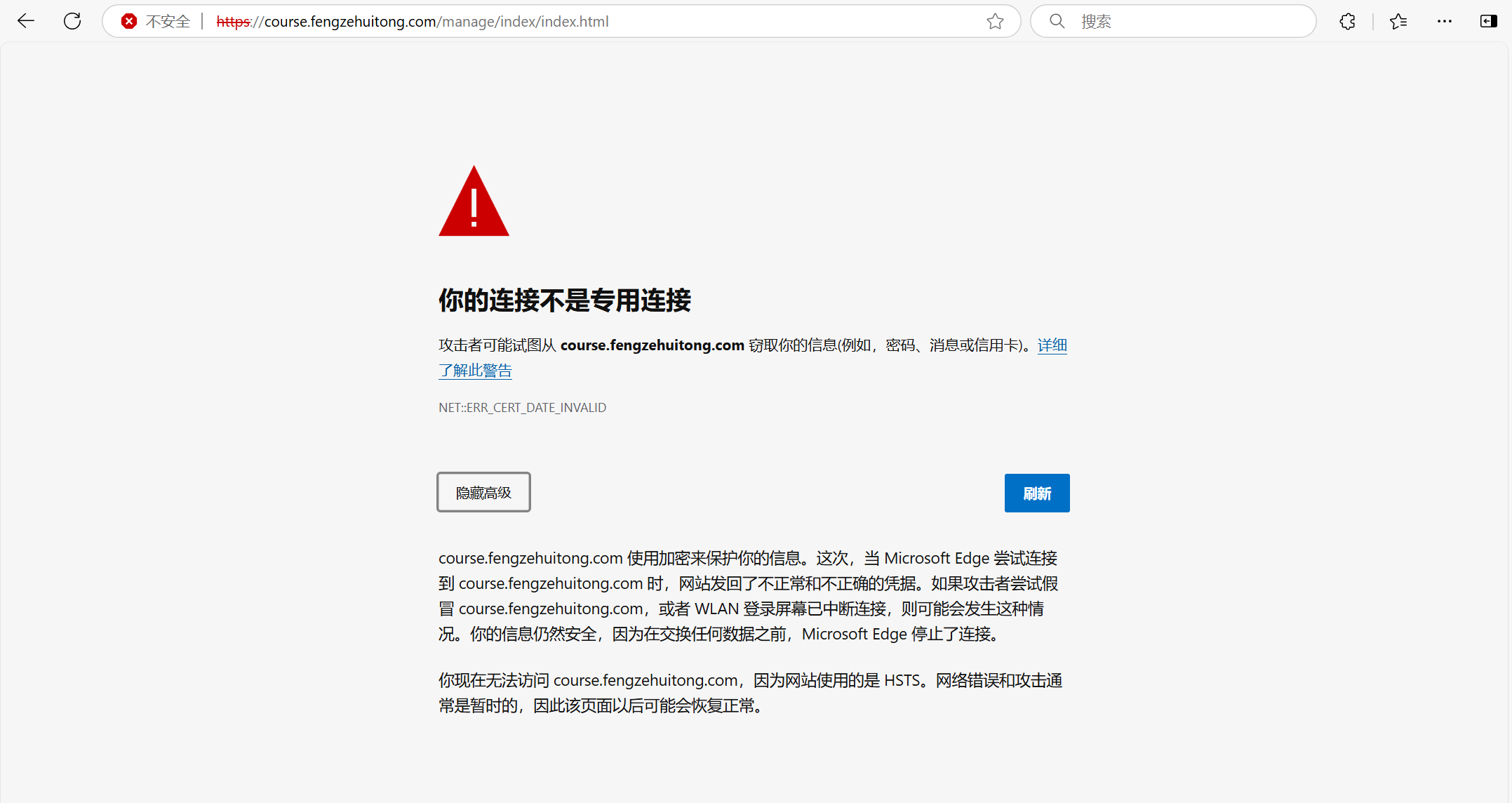Add page to favorites with star icon
Image resolution: width=1512 pixels, height=803 pixels.
pyautogui.click(x=995, y=22)
